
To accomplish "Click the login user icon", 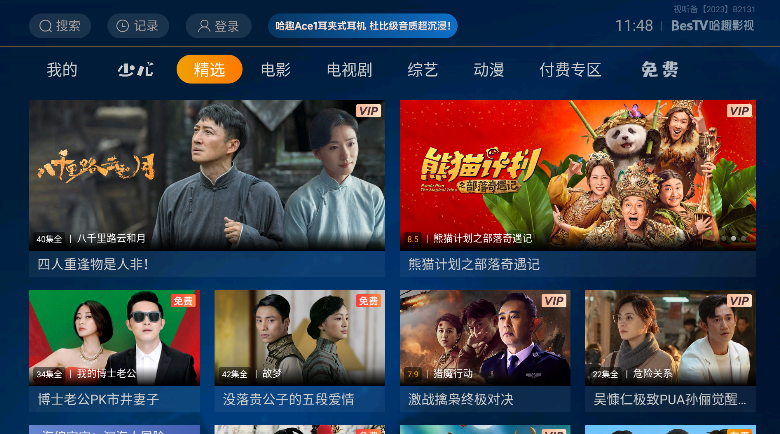I will [x=203, y=26].
